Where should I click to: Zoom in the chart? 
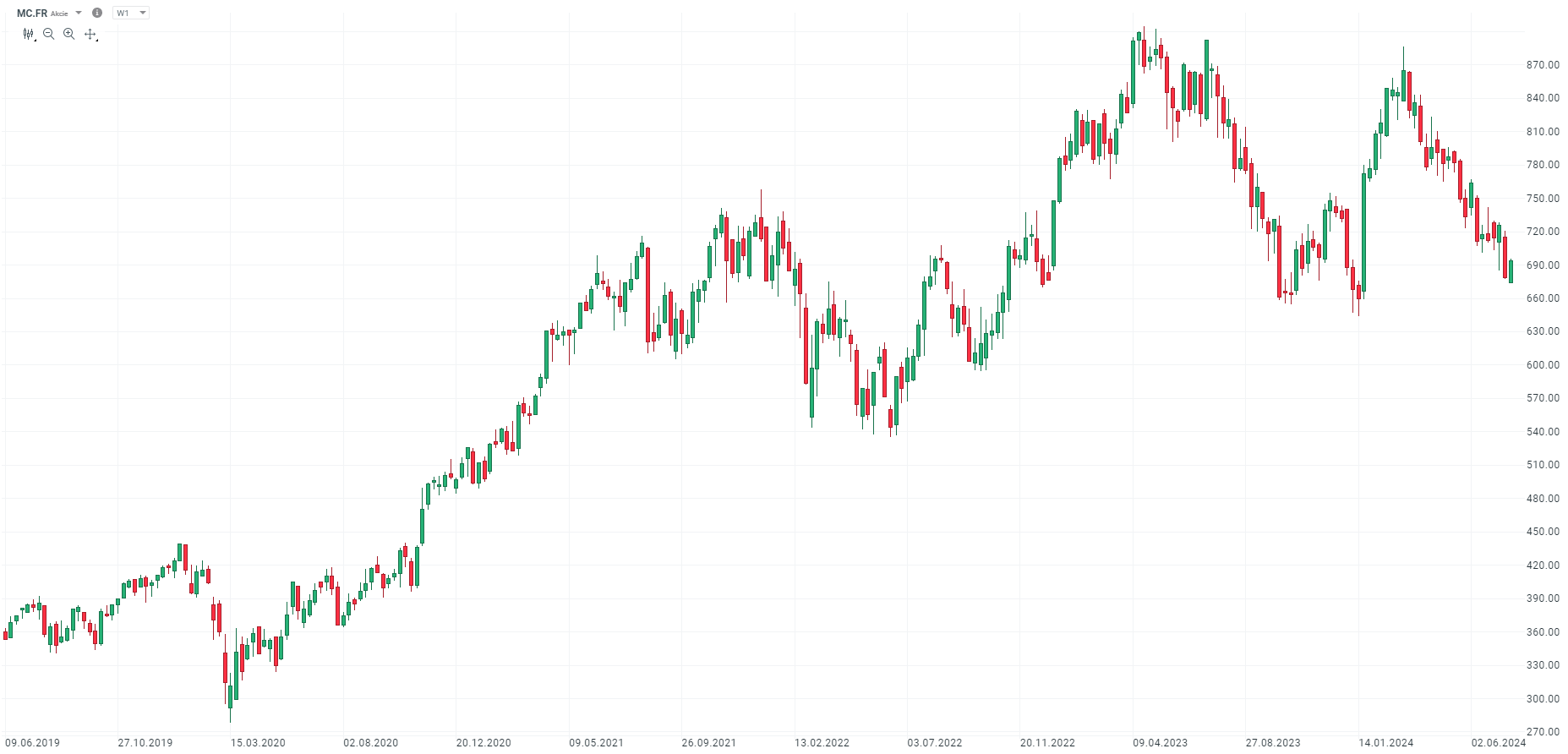pos(69,34)
